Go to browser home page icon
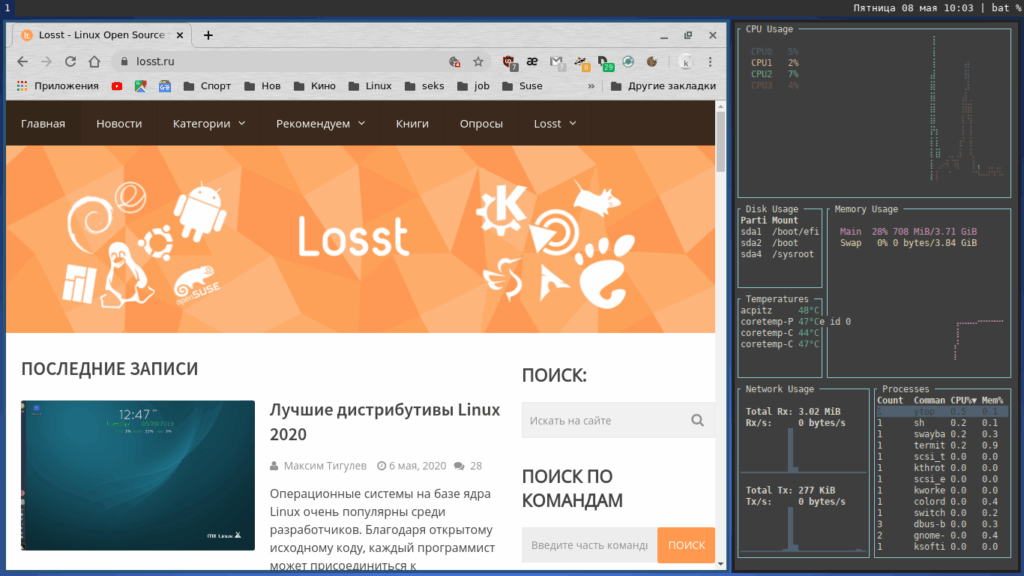 coord(95,61)
